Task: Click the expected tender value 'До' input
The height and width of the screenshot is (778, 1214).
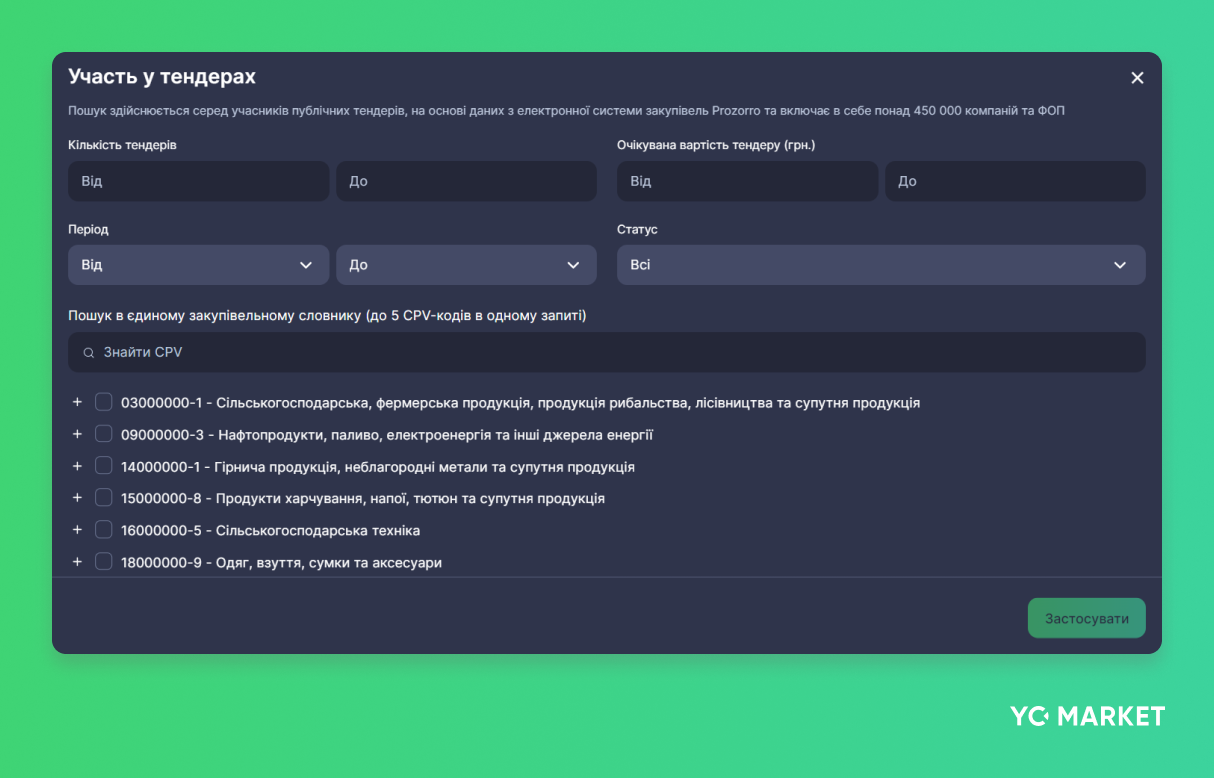Action: [1014, 181]
